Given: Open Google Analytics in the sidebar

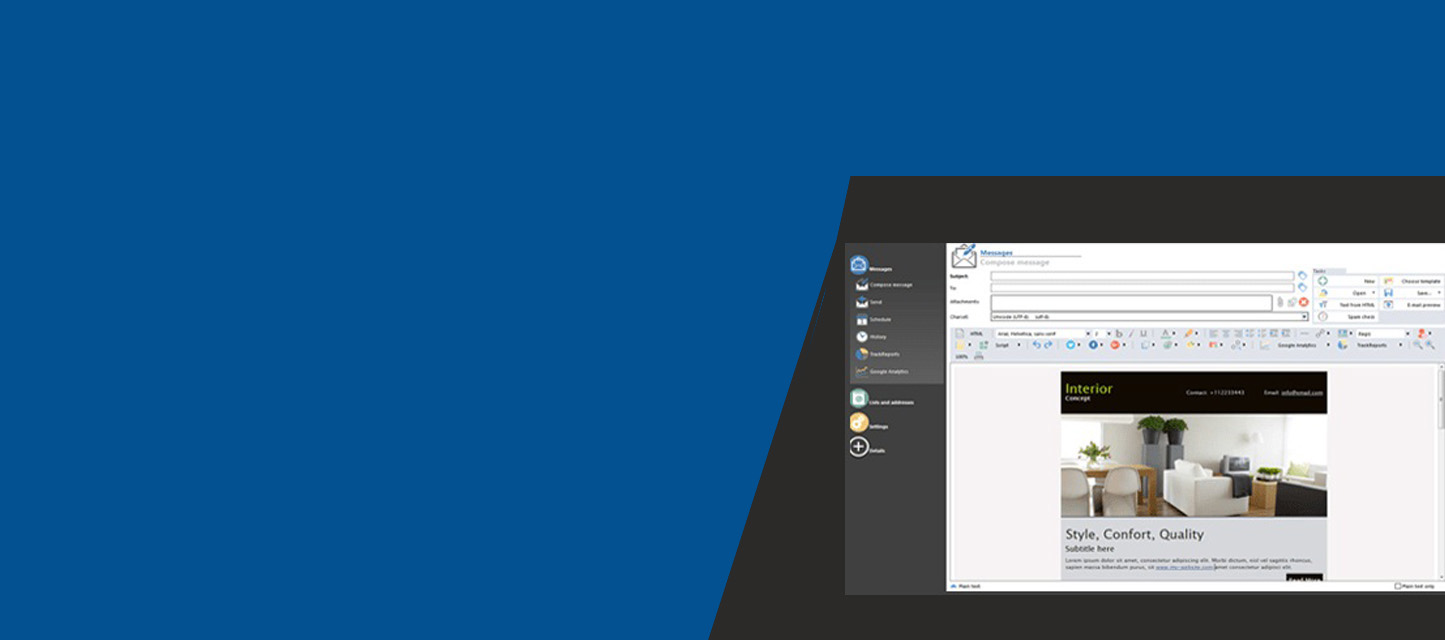Looking at the screenshot, I should (x=881, y=371).
